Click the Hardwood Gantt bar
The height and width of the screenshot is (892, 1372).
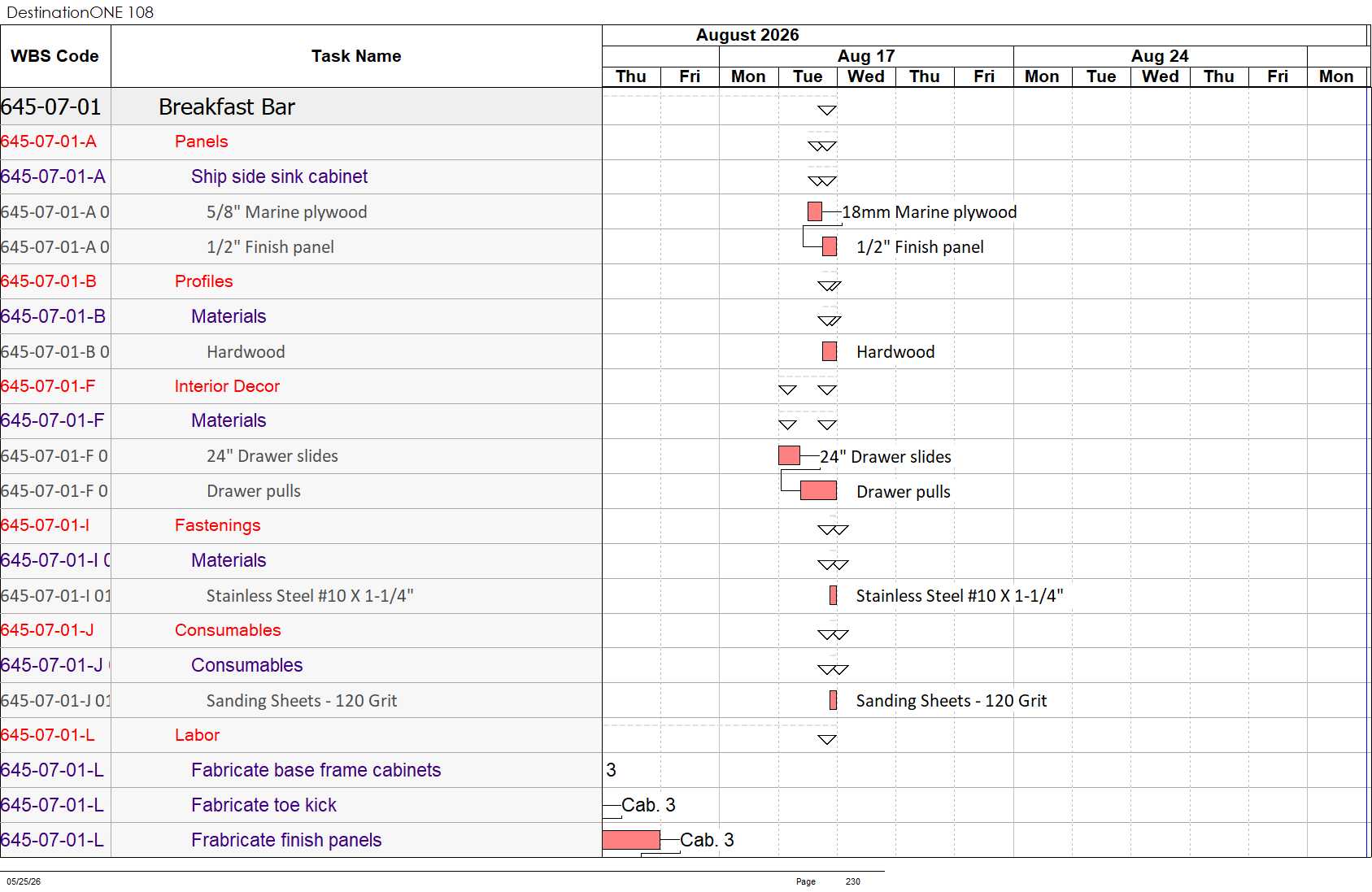point(830,351)
